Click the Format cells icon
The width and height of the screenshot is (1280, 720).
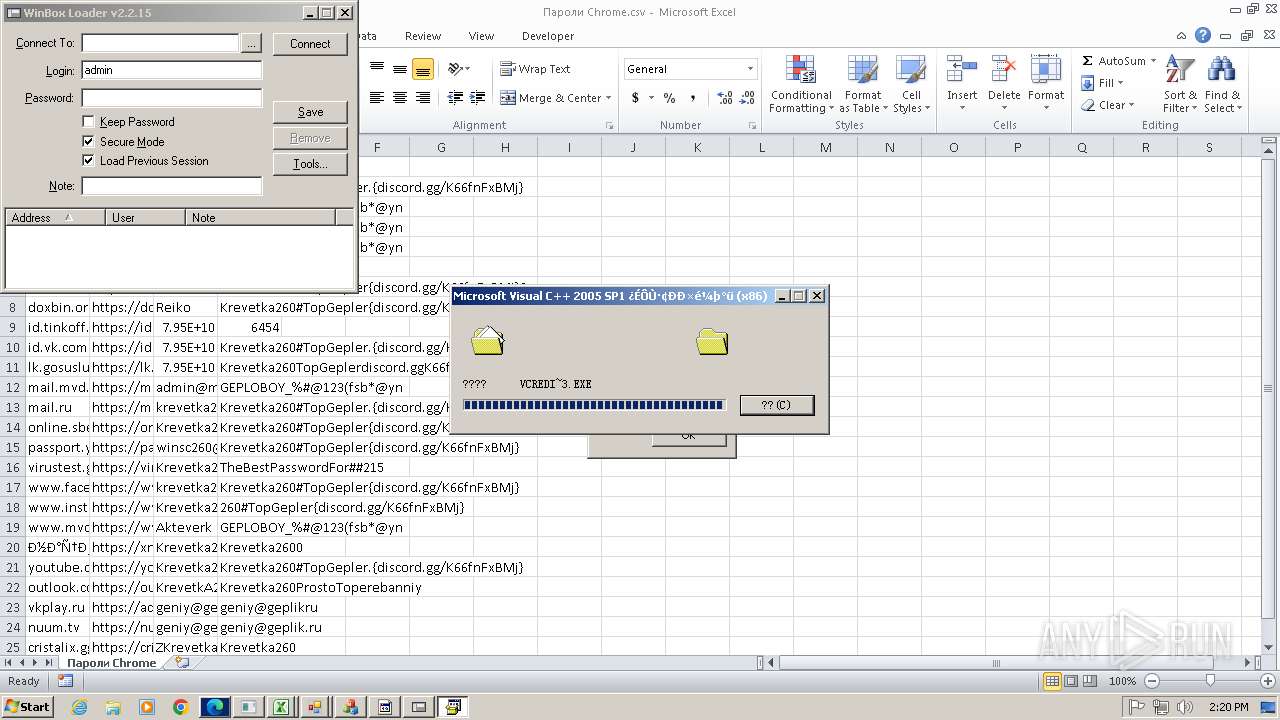[1046, 70]
